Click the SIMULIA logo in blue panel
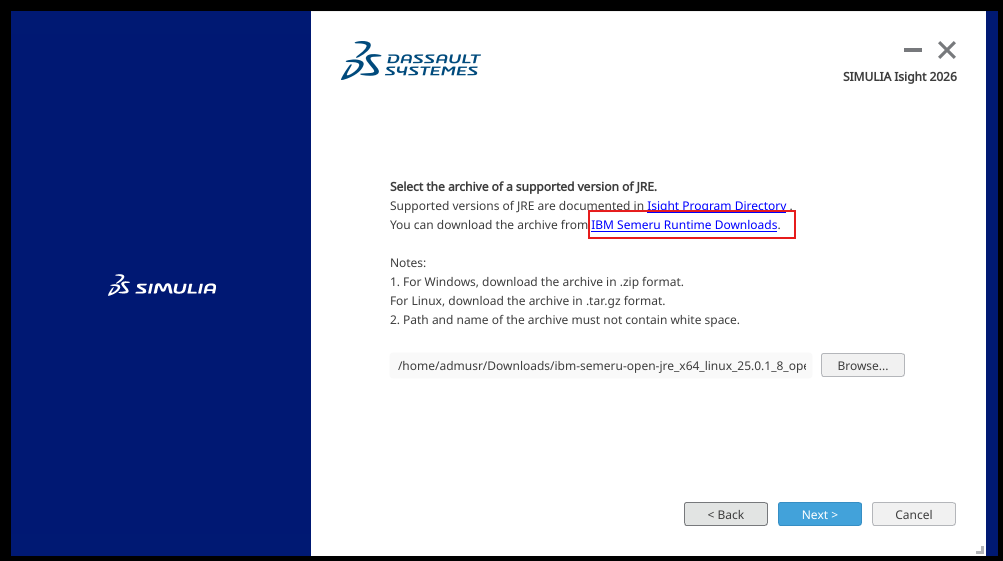Screen dimensions: 1003x561 coord(162,286)
